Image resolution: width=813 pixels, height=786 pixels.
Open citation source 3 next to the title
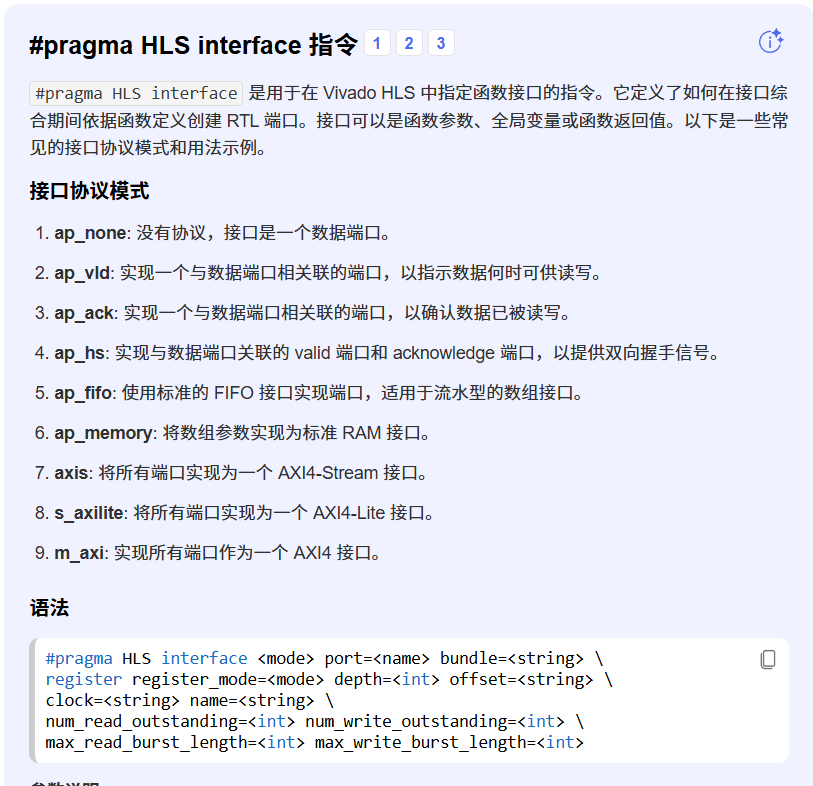438,43
